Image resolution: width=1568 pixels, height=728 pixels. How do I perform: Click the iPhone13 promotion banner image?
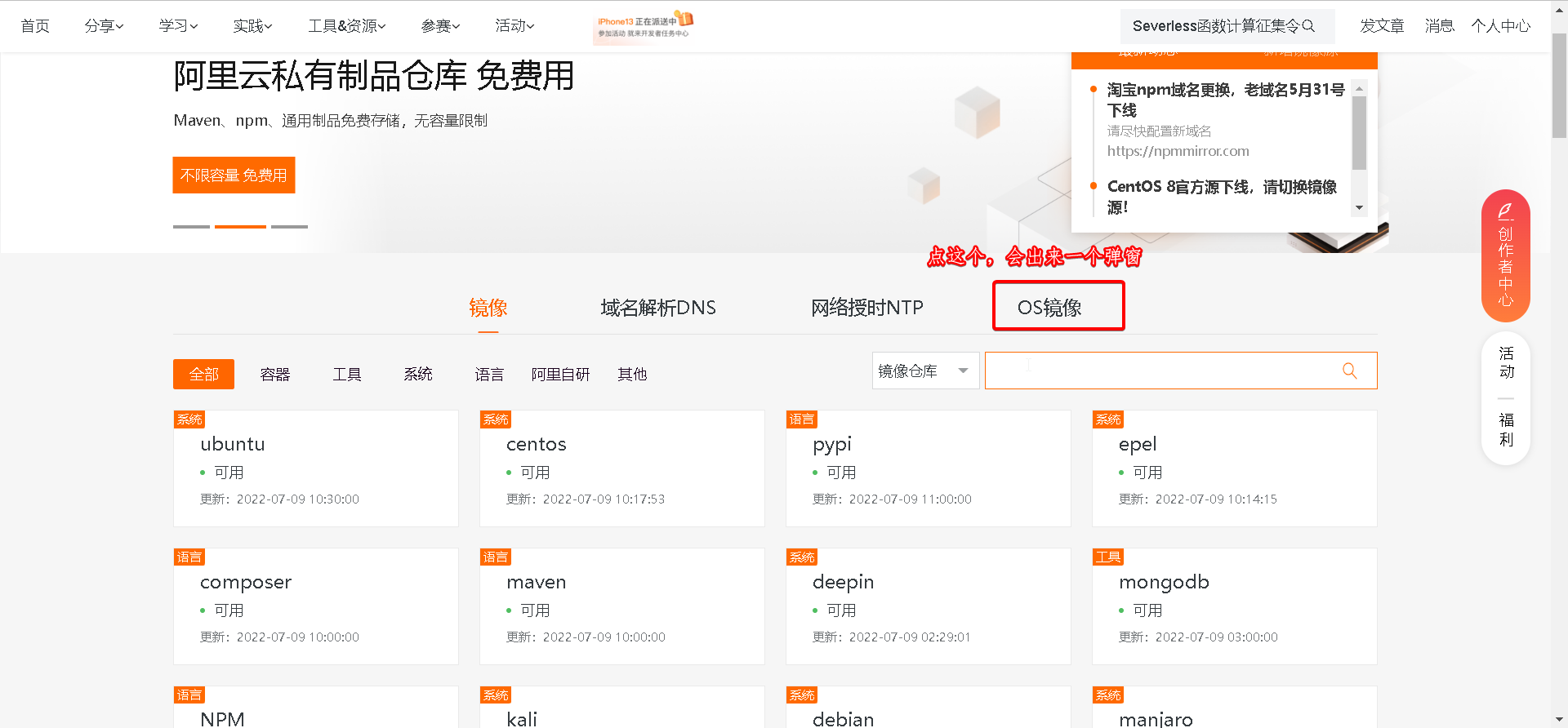(644, 26)
